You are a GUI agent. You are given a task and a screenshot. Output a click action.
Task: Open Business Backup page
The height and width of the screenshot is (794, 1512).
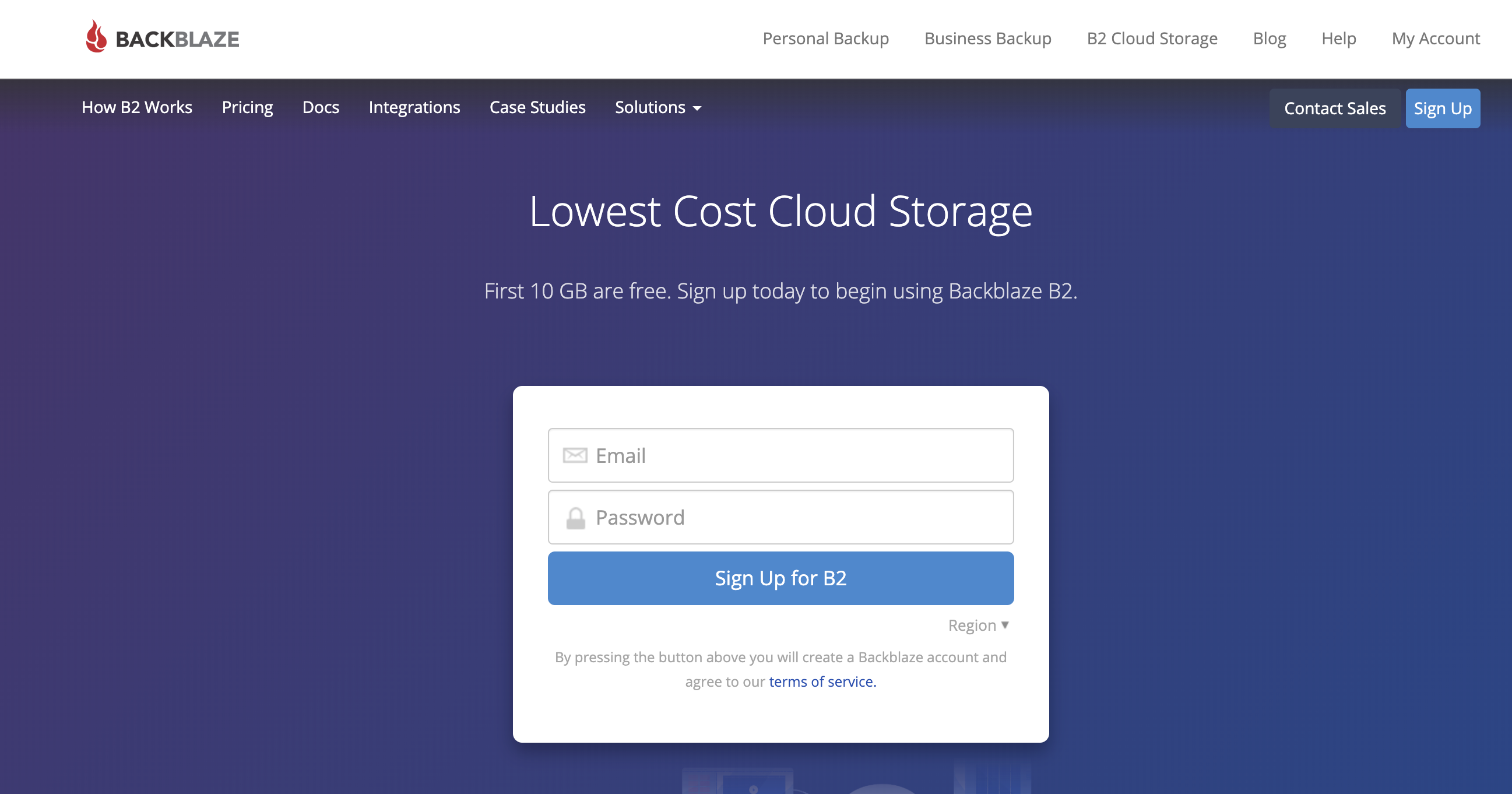[x=987, y=38]
